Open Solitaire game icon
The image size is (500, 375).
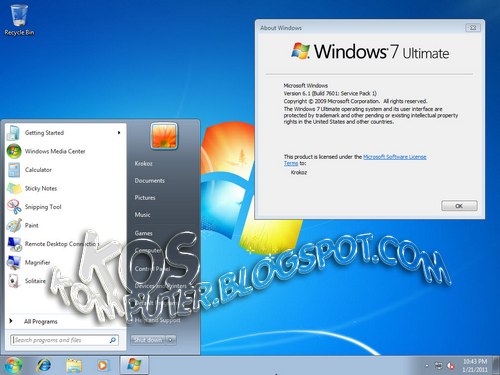(x=14, y=281)
